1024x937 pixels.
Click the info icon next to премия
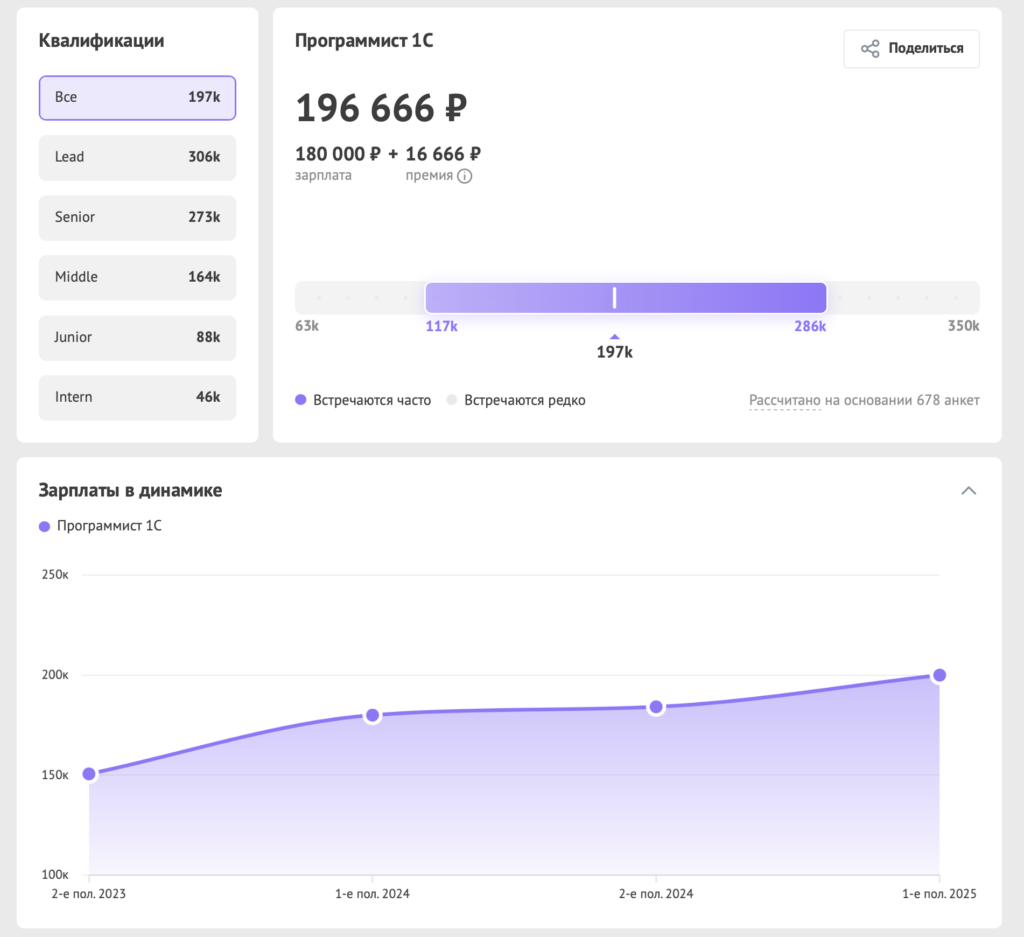click(464, 176)
